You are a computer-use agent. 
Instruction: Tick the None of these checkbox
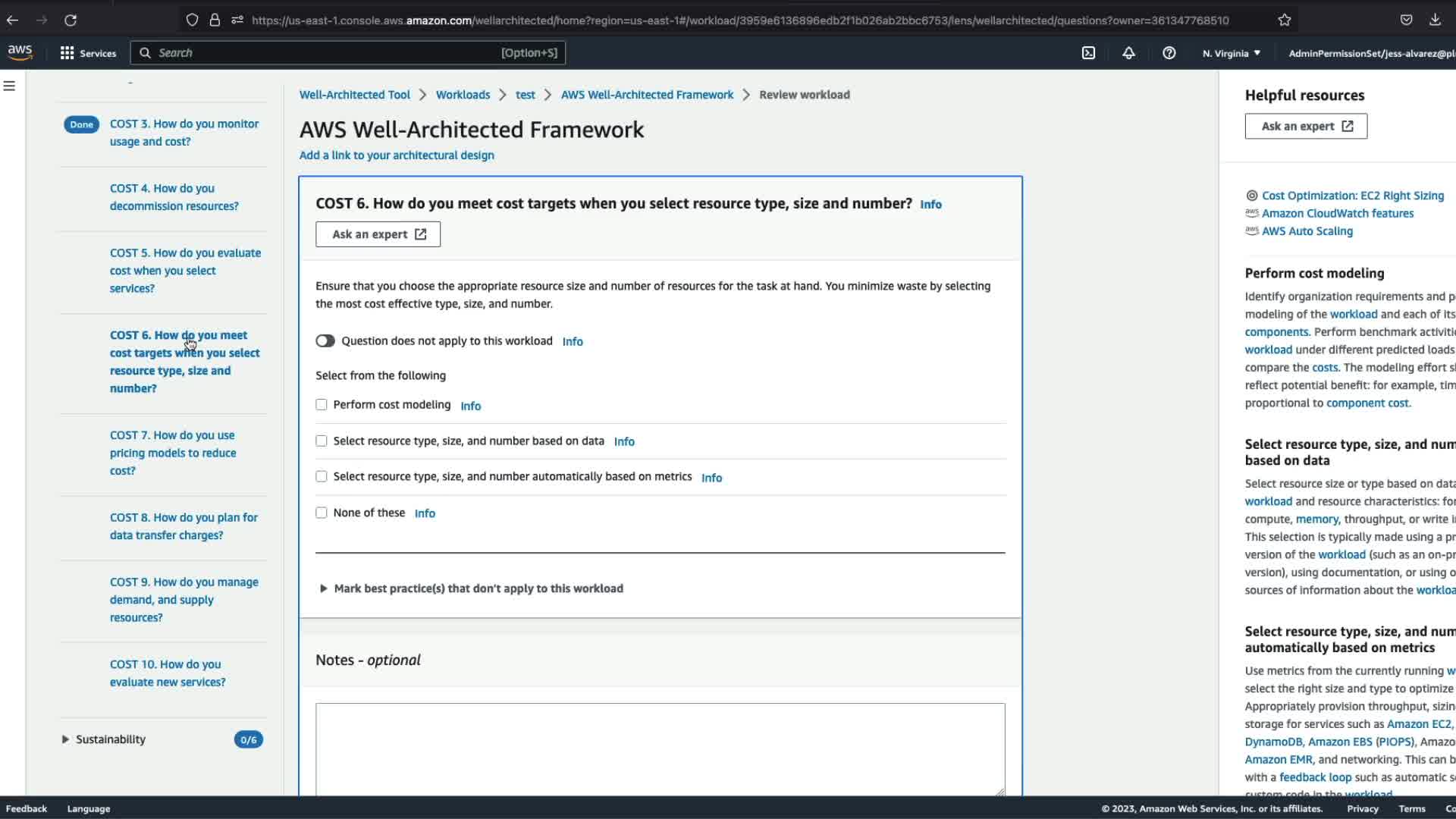point(322,513)
